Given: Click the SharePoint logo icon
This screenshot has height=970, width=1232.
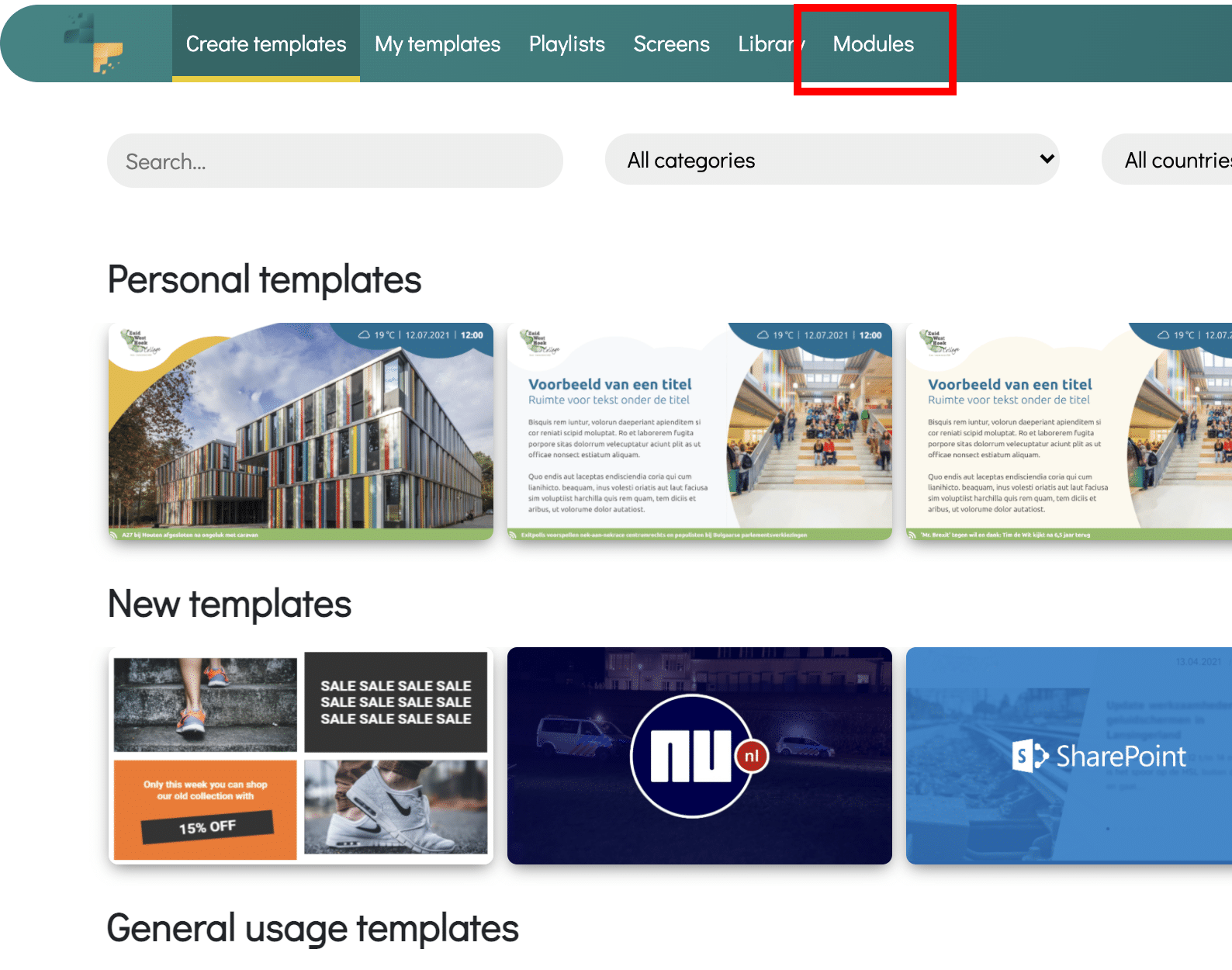Looking at the screenshot, I should coord(1029,756).
